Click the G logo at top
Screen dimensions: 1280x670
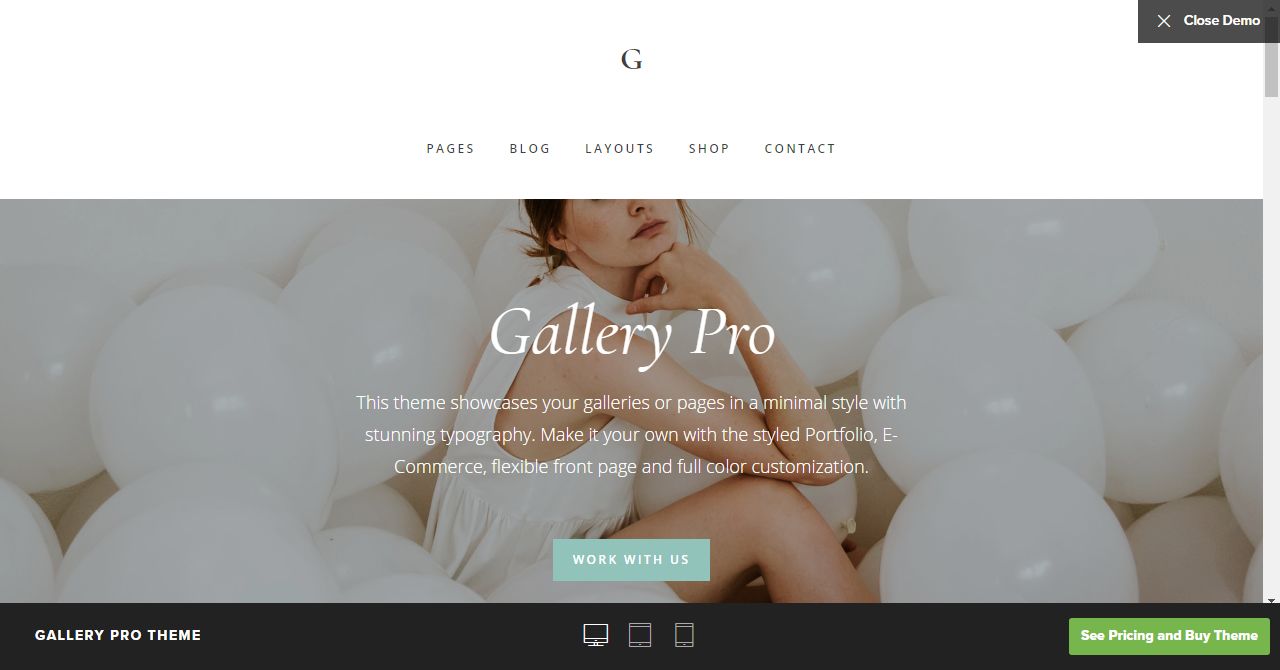(x=631, y=59)
